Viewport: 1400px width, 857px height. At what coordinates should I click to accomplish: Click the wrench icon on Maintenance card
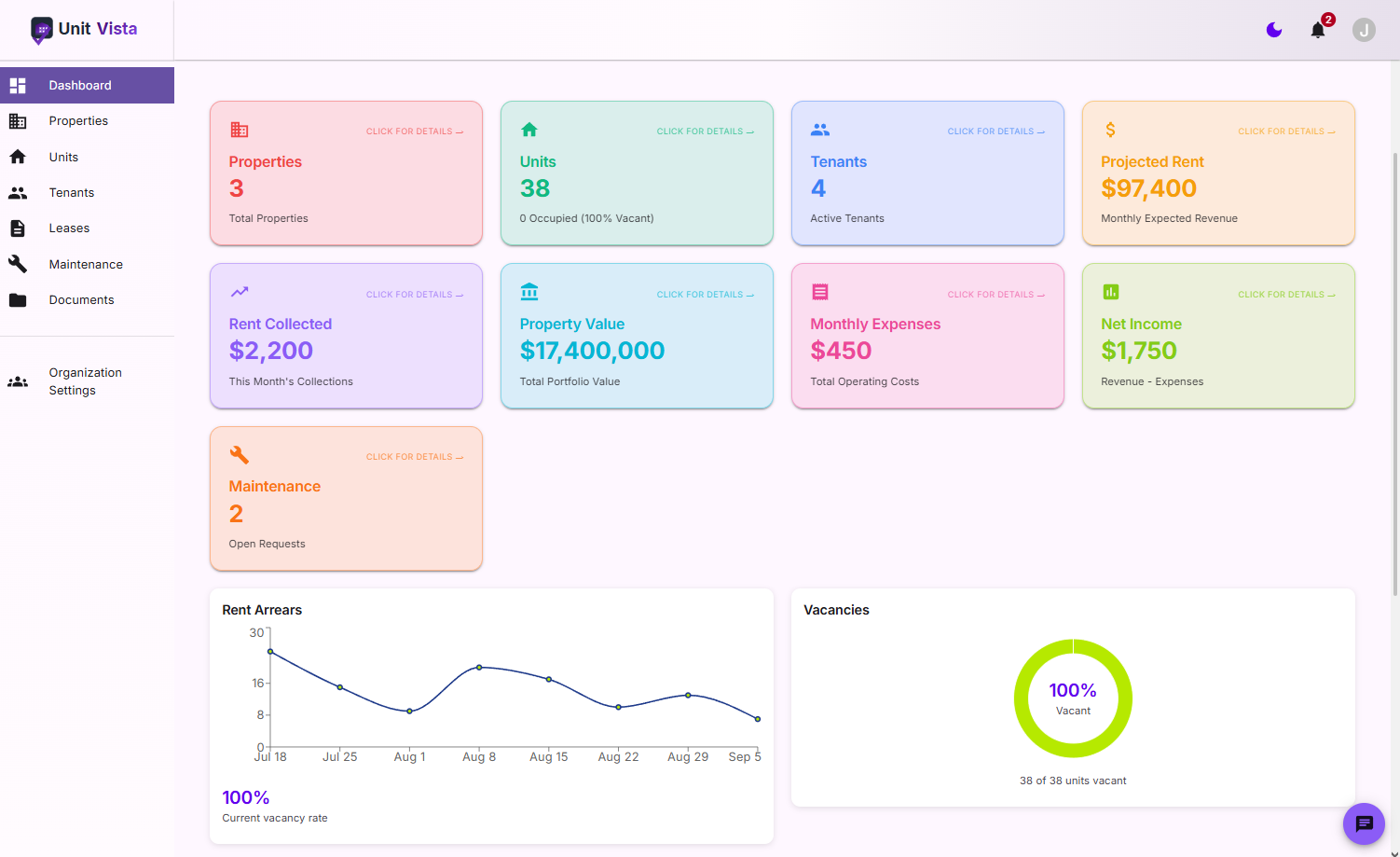(239, 454)
